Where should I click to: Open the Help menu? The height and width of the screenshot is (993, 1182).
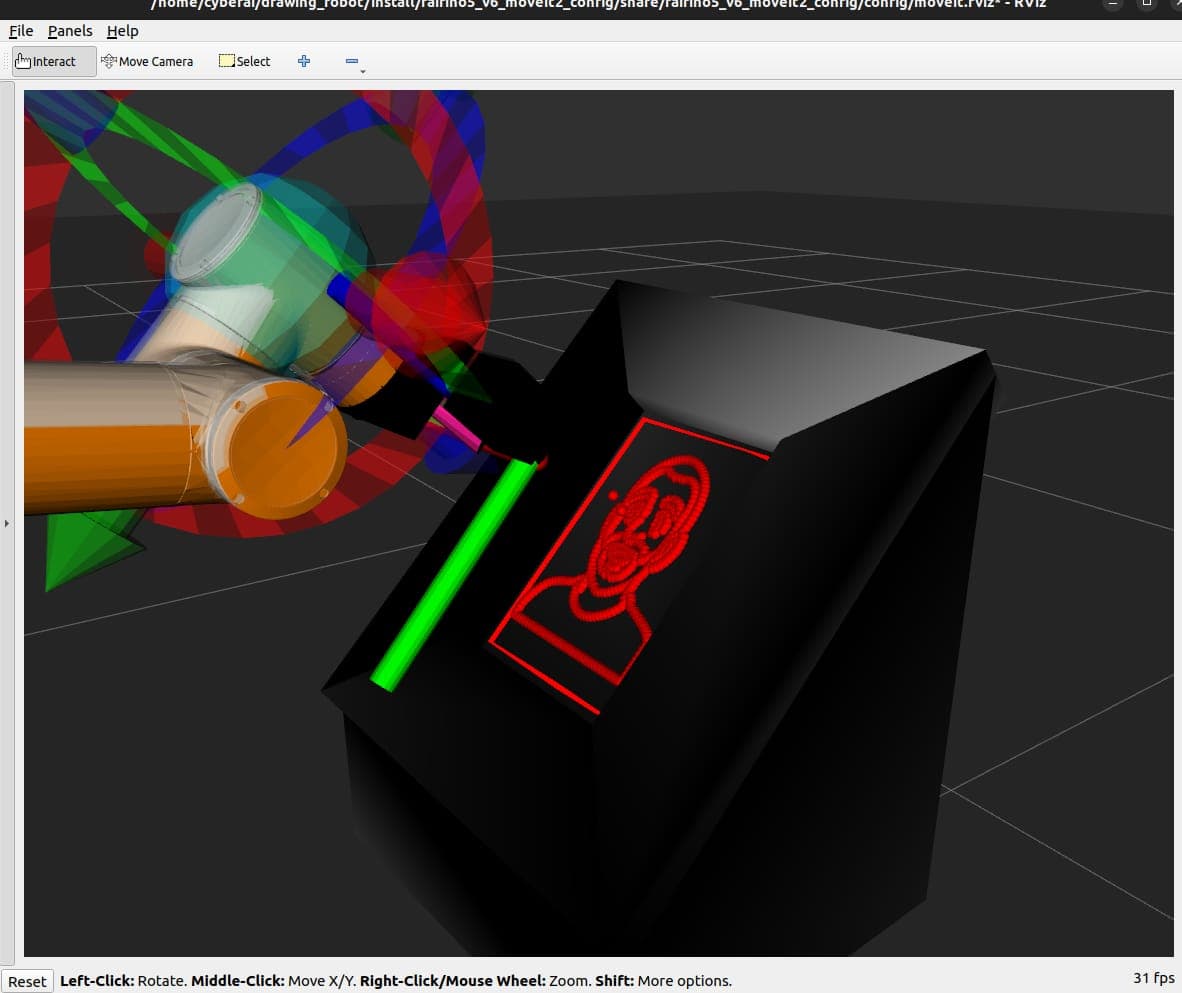coord(122,31)
